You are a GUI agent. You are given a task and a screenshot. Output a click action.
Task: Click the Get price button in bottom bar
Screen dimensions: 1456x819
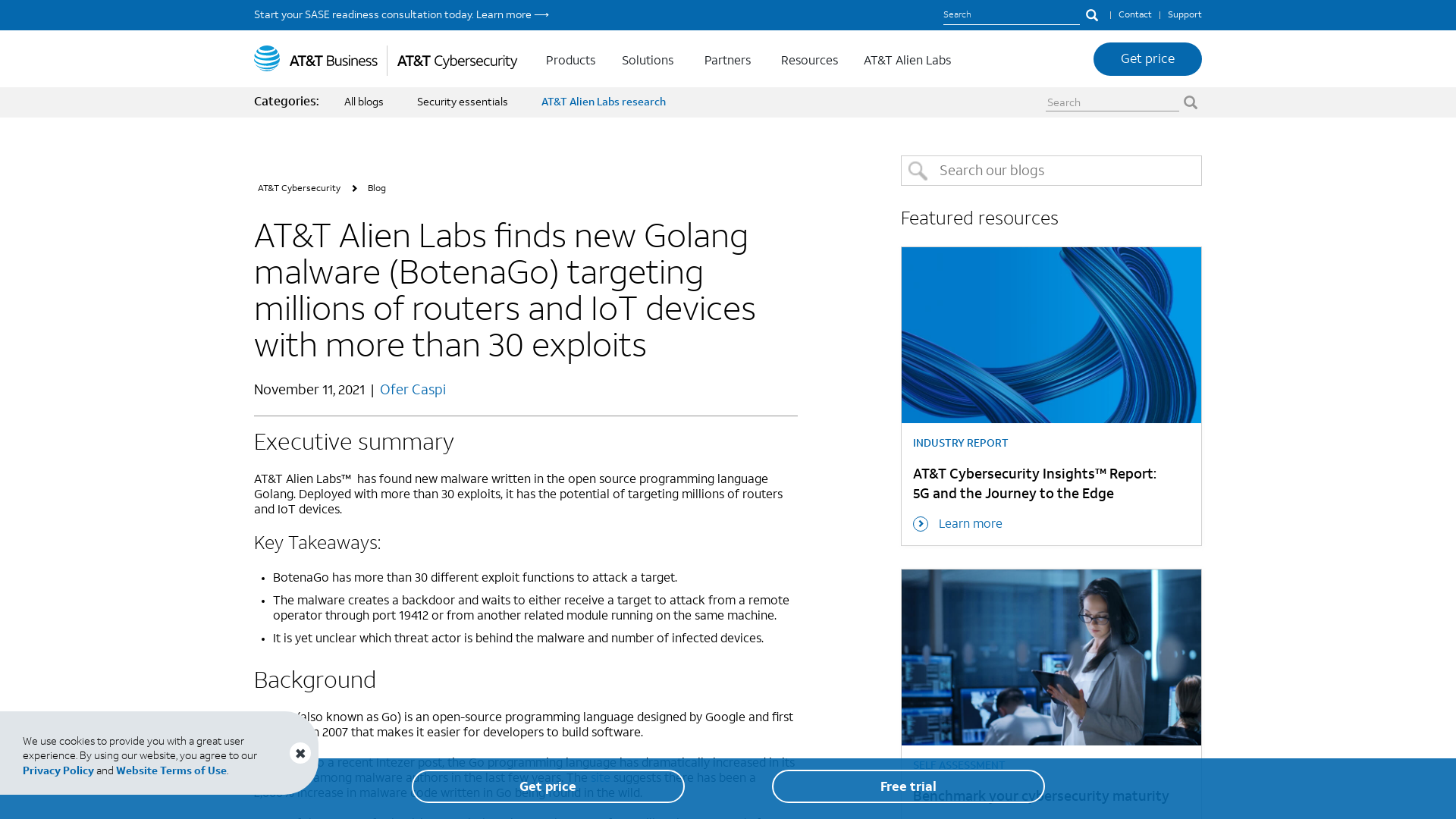point(548,786)
